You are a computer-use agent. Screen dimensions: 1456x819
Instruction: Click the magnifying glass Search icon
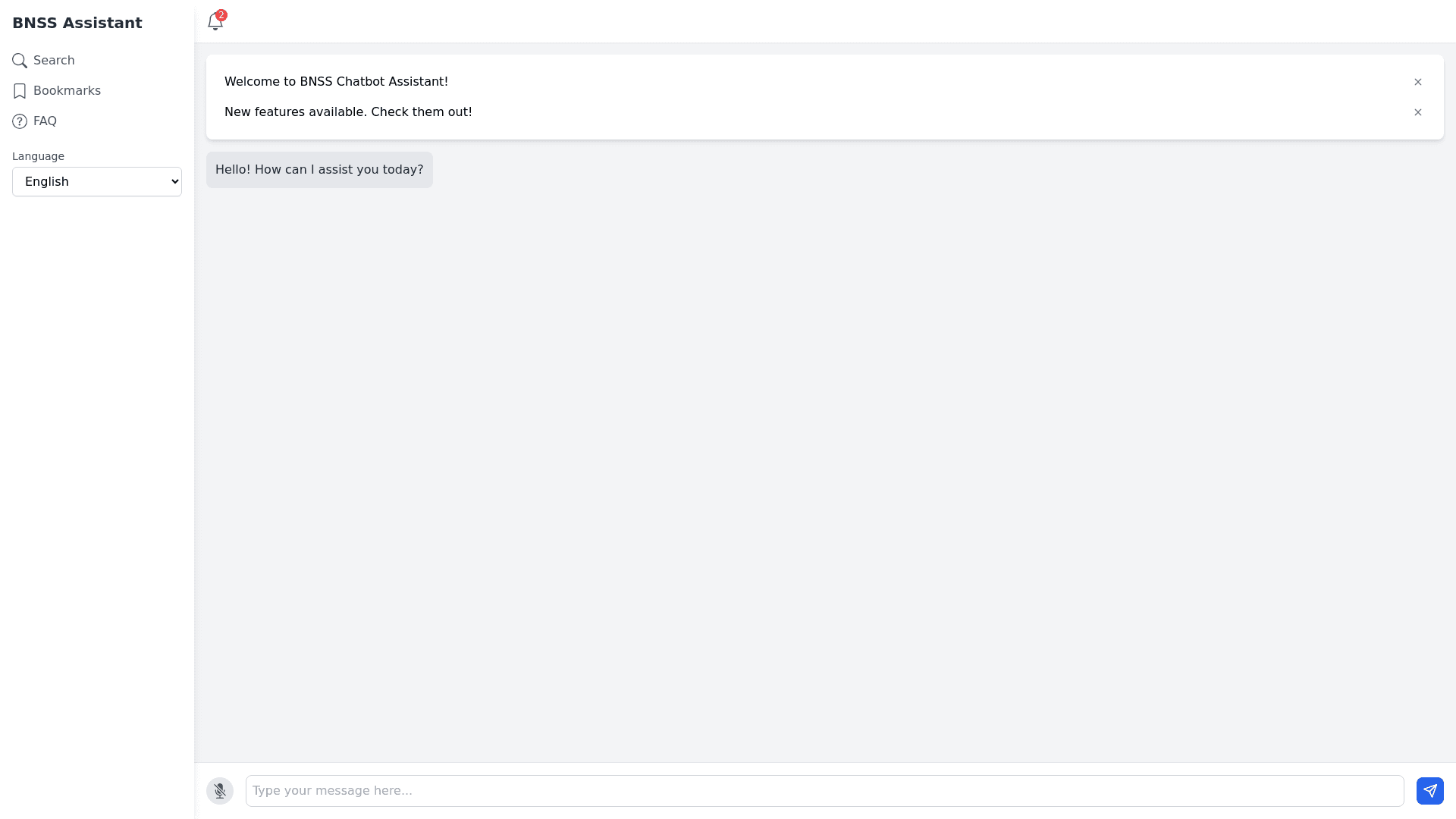pos(20,61)
